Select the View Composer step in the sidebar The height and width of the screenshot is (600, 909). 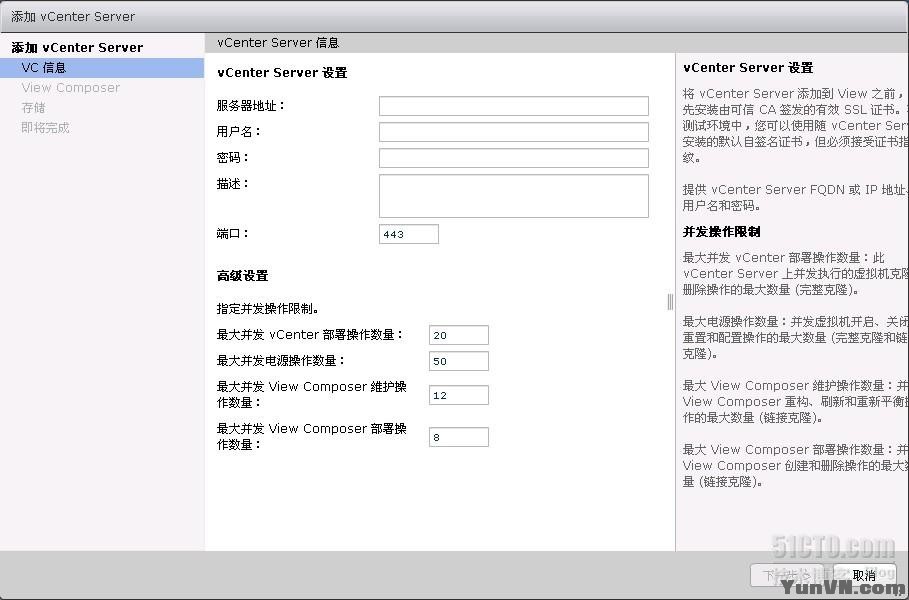pos(70,88)
